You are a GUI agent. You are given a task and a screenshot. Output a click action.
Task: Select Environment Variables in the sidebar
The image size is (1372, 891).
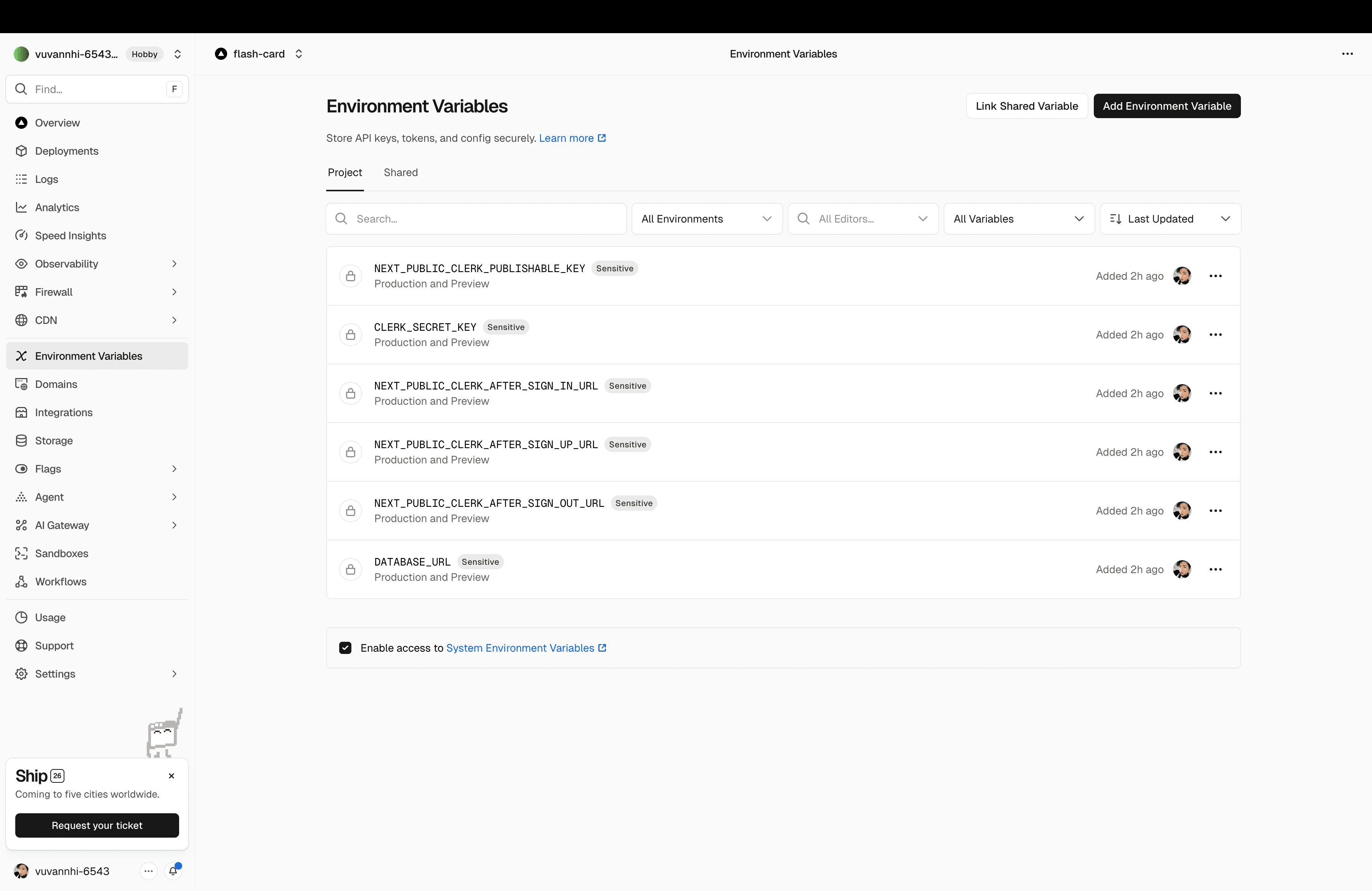tap(97, 356)
